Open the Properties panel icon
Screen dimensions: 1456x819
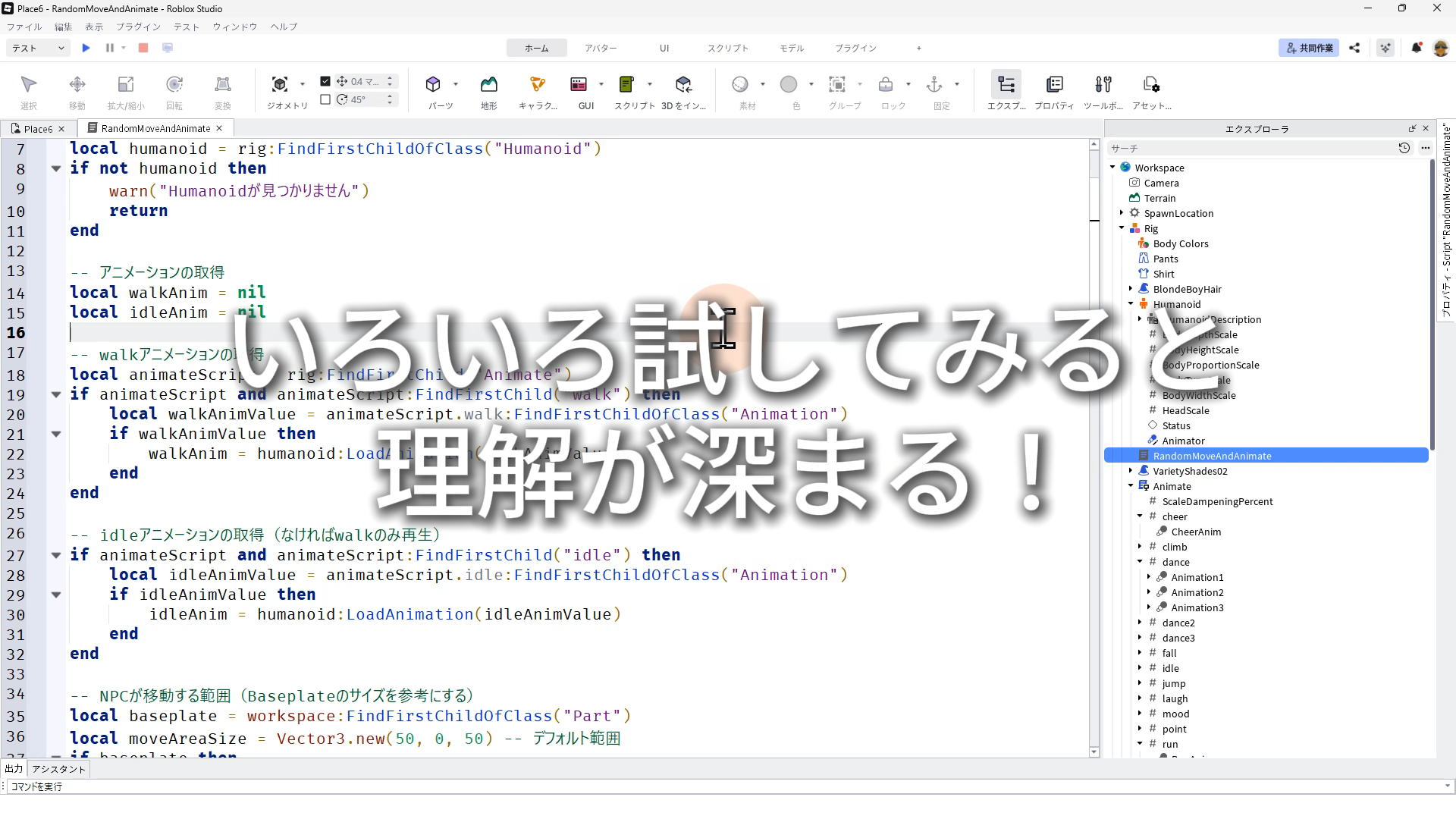[x=1054, y=85]
